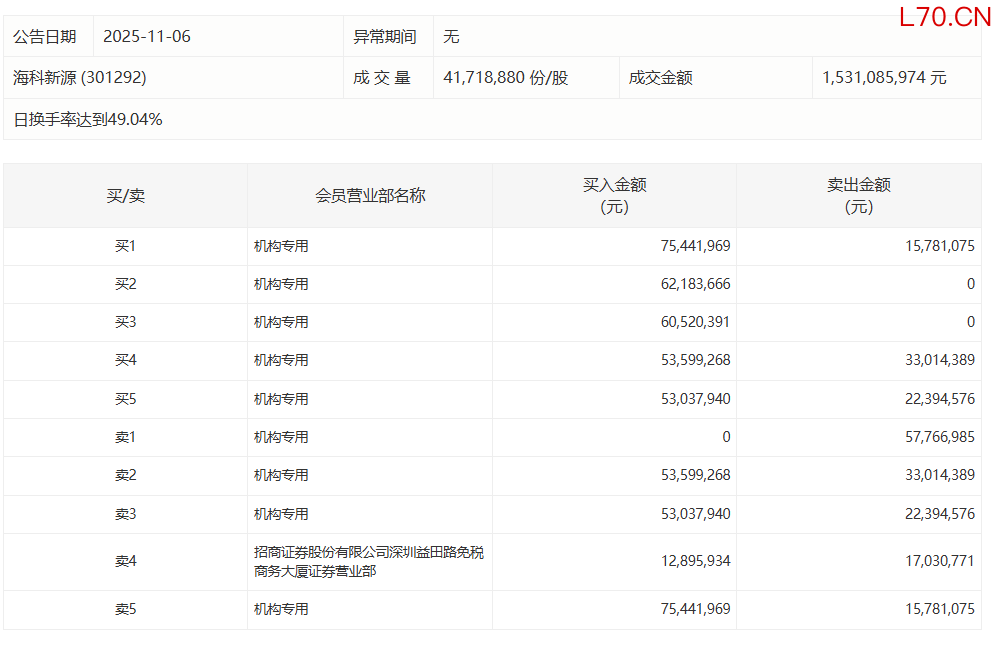Click the 买/卖 column header

[x=125, y=196]
